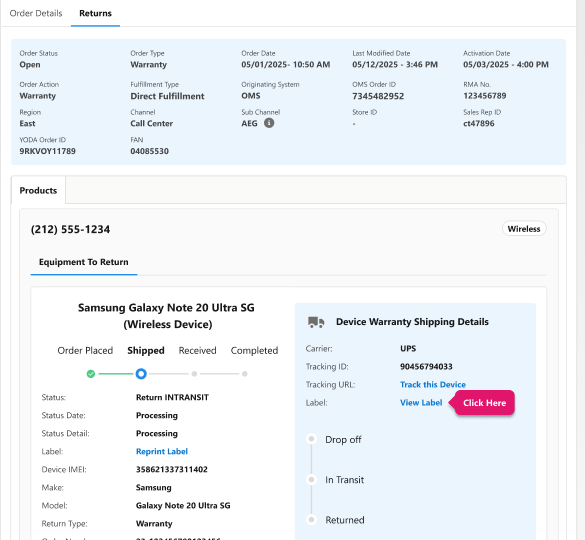Screen dimensions: 585x540
Task: Click the Device Warranty Shipping Details heading
Action: (x=412, y=322)
